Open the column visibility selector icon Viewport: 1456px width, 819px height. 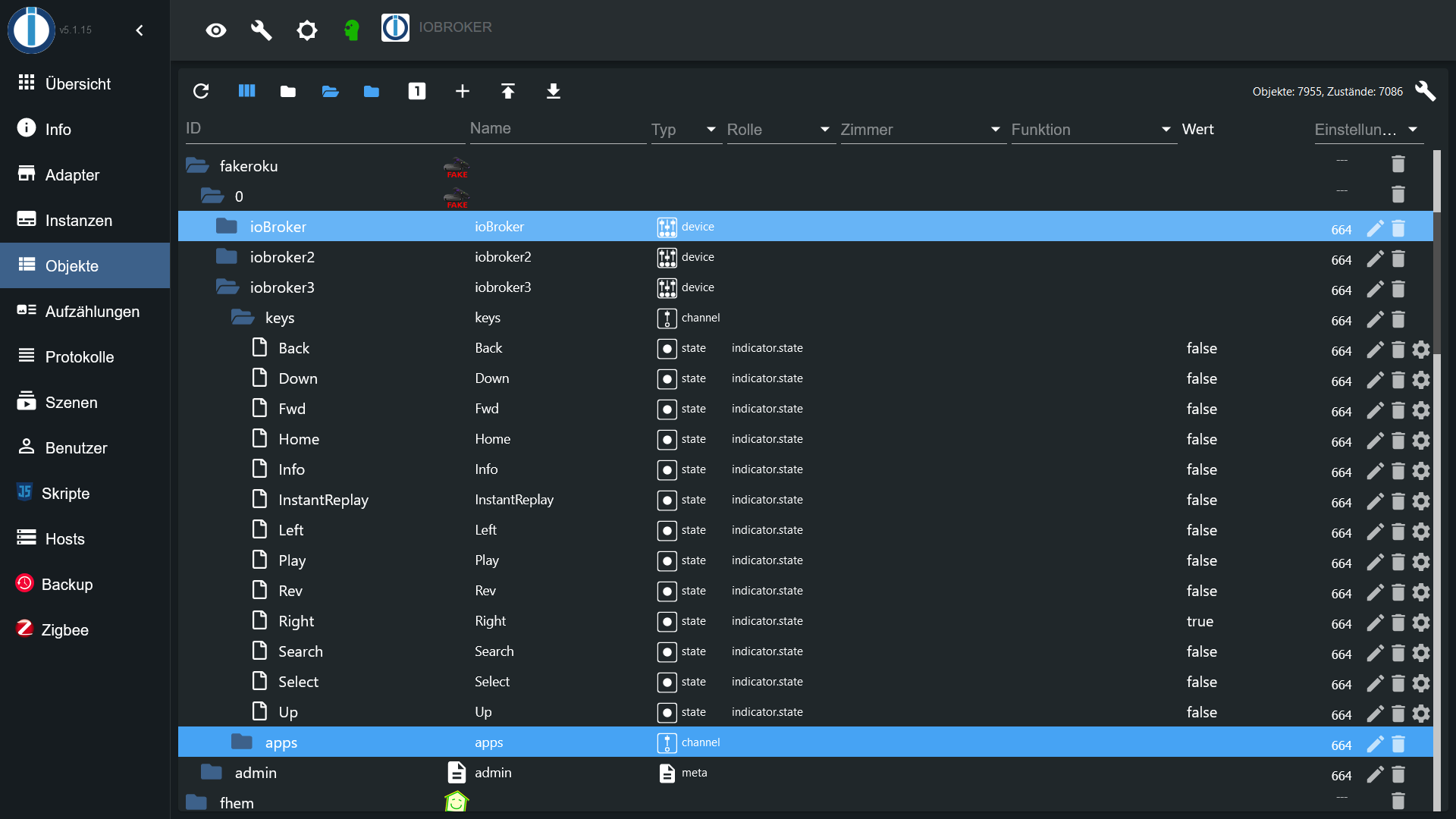[x=246, y=91]
